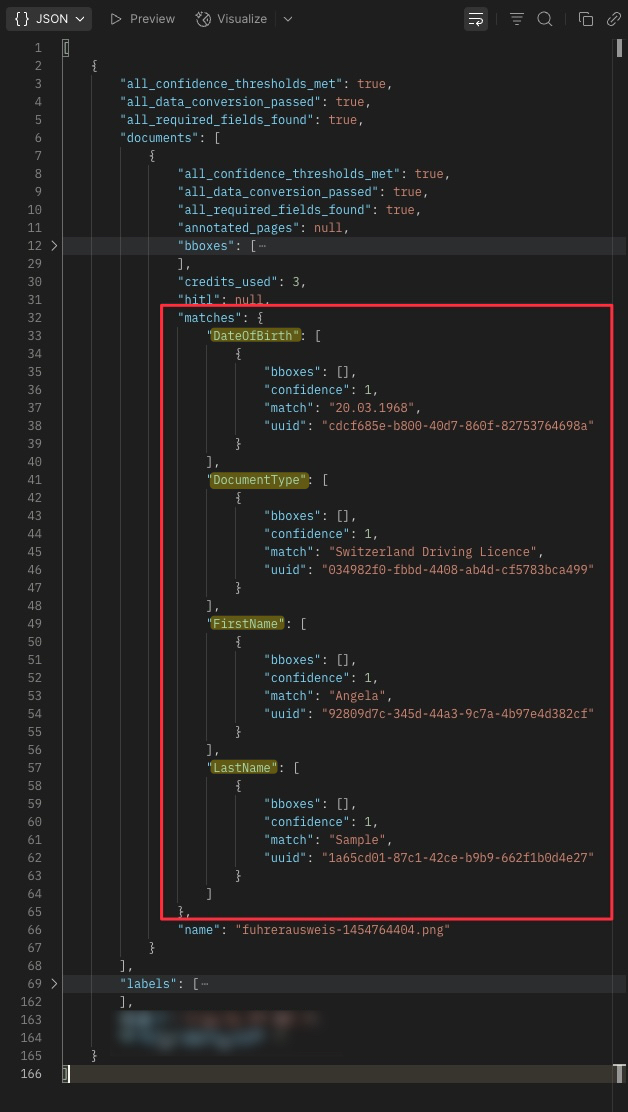
Task: Click the "matches" key
Action: click(x=206, y=318)
